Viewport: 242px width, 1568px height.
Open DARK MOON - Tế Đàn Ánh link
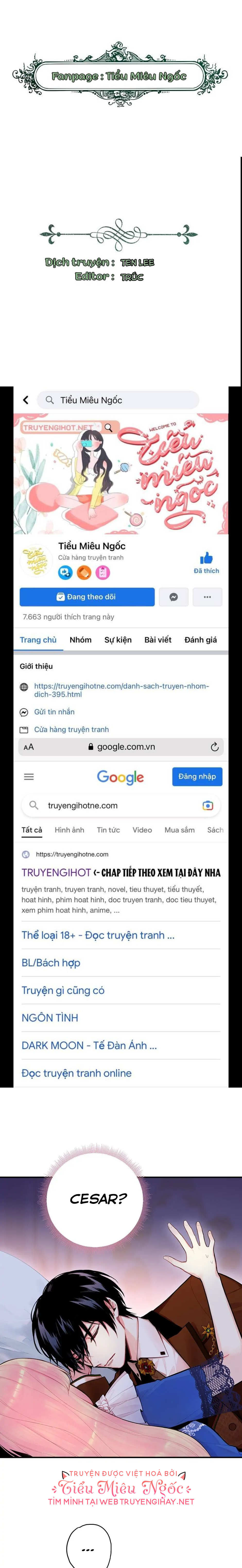coord(89,1045)
